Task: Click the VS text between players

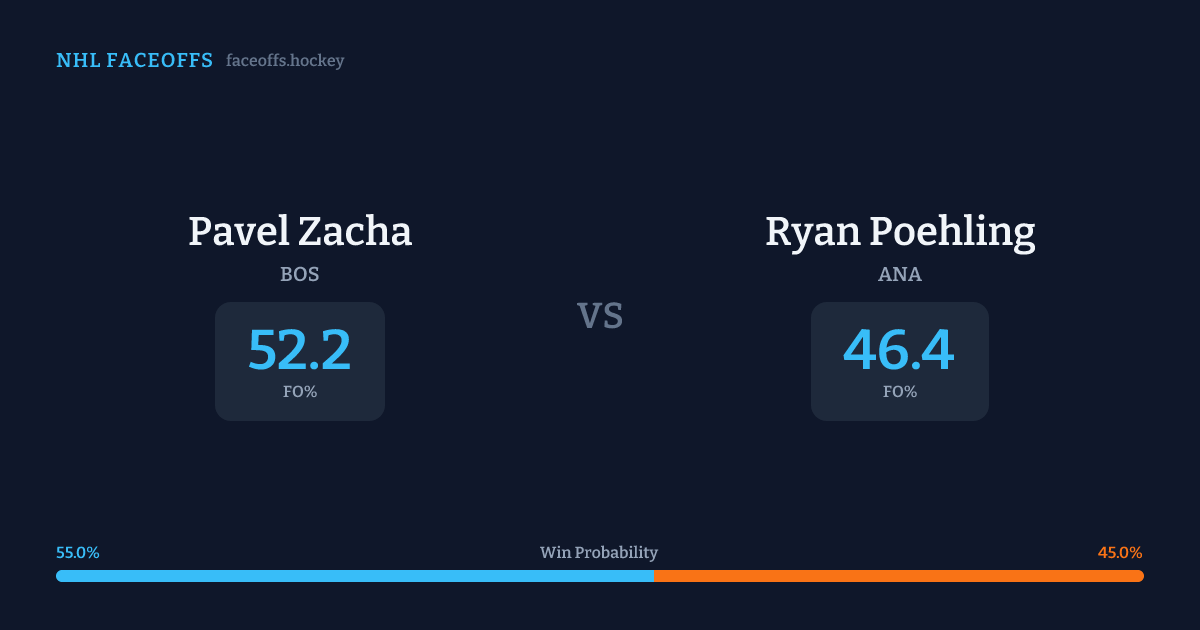Action: point(600,316)
